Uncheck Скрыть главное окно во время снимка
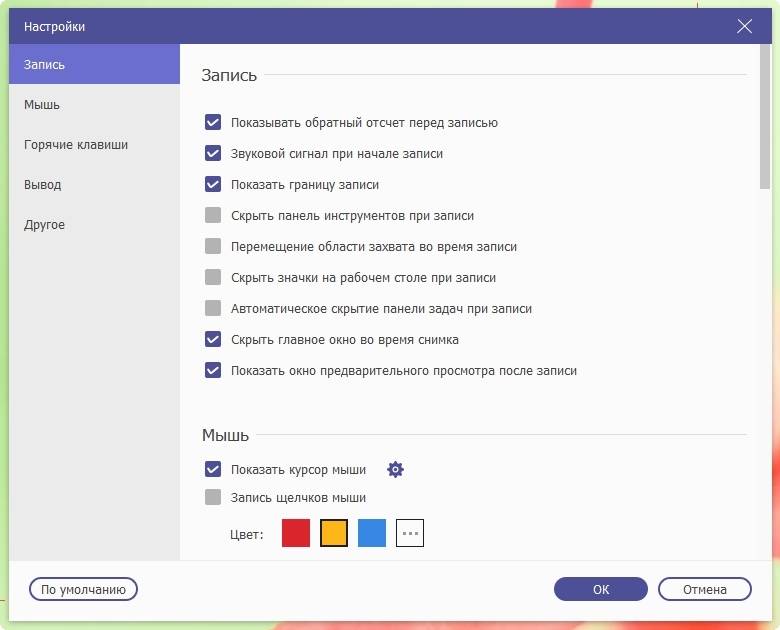Image resolution: width=780 pixels, height=630 pixels. [x=213, y=340]
